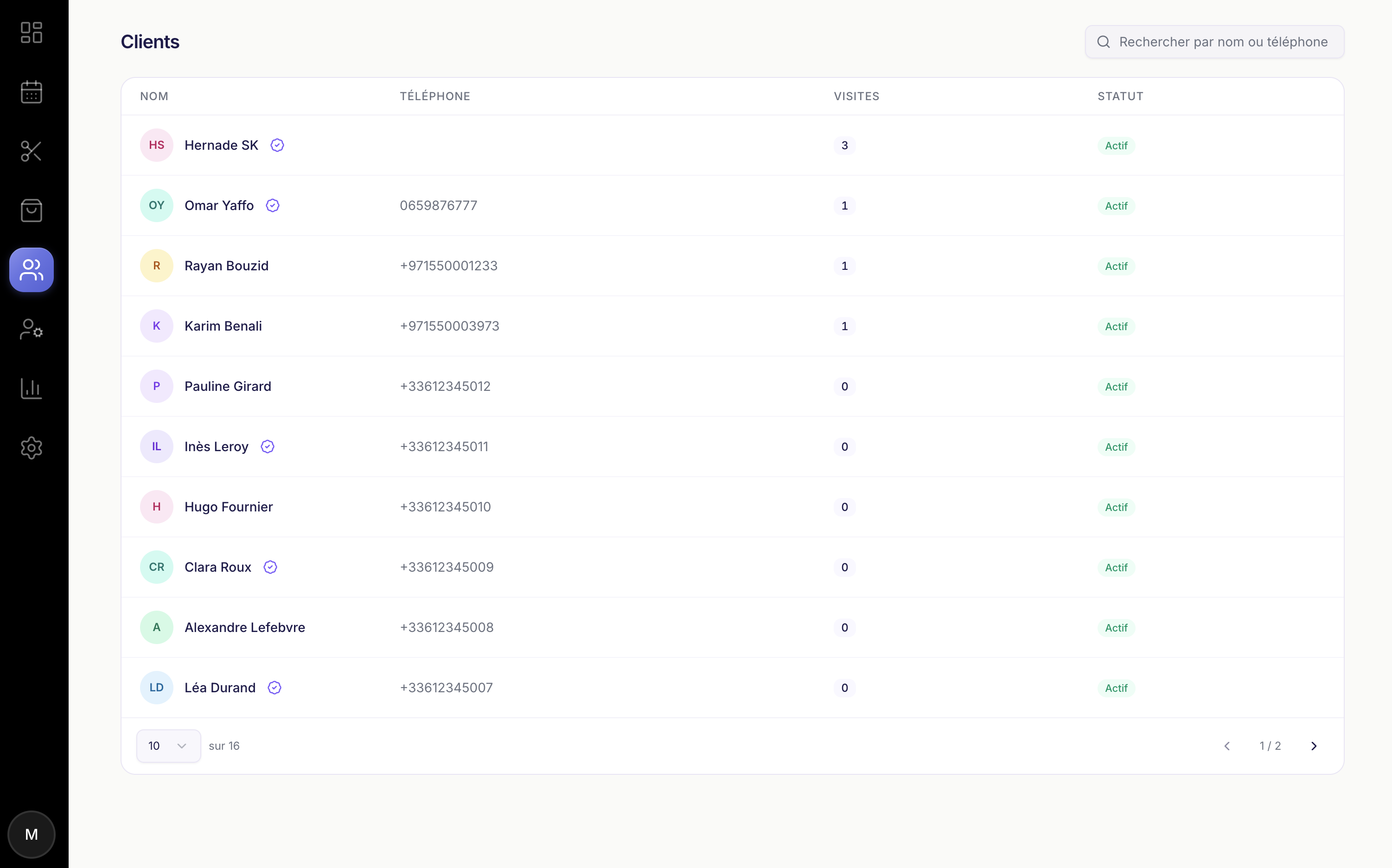Open the staff management user-gear icon
1392x868 pixels.
[31, 329]
